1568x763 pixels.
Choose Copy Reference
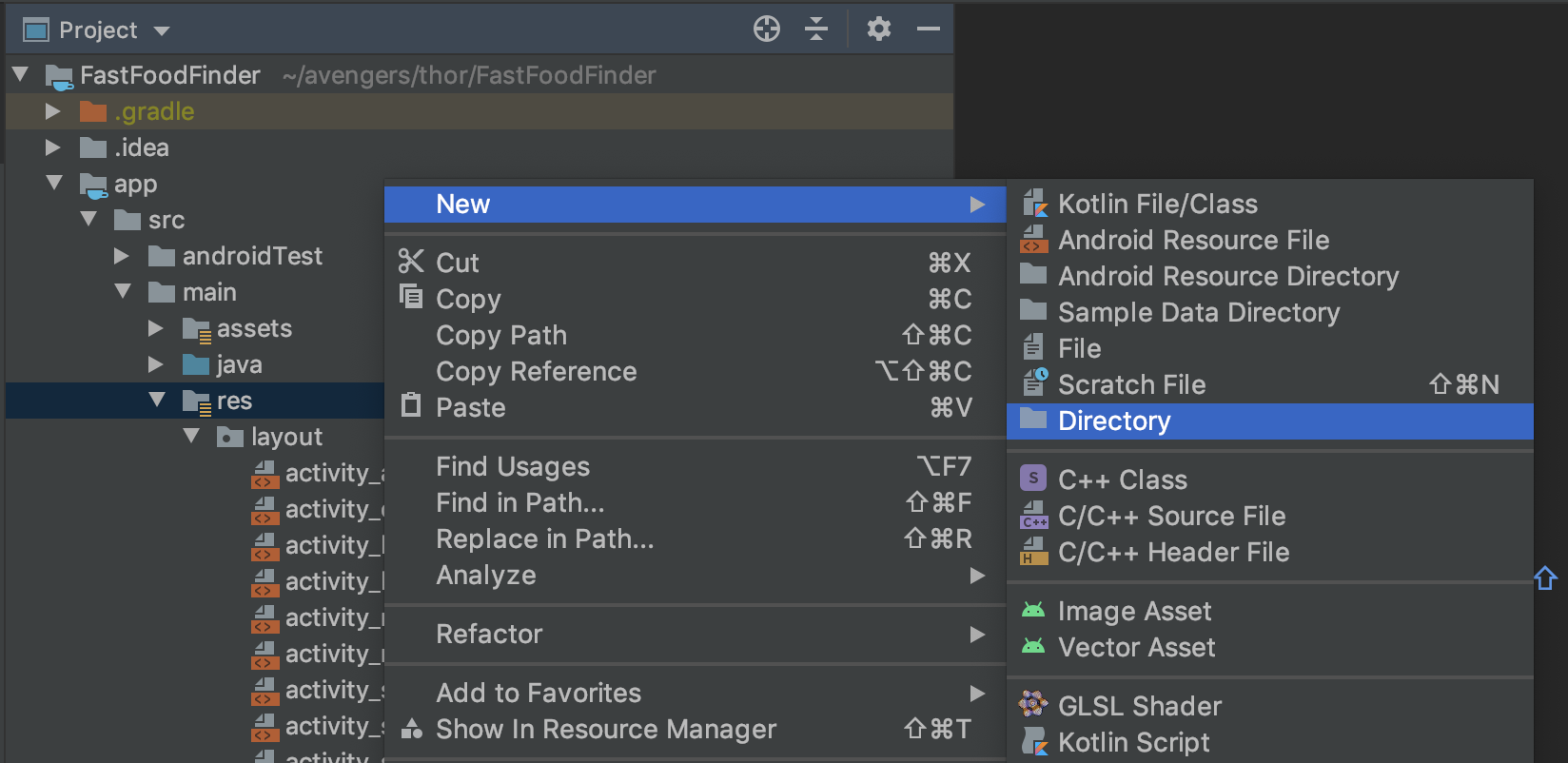click(x=695, y=371)
